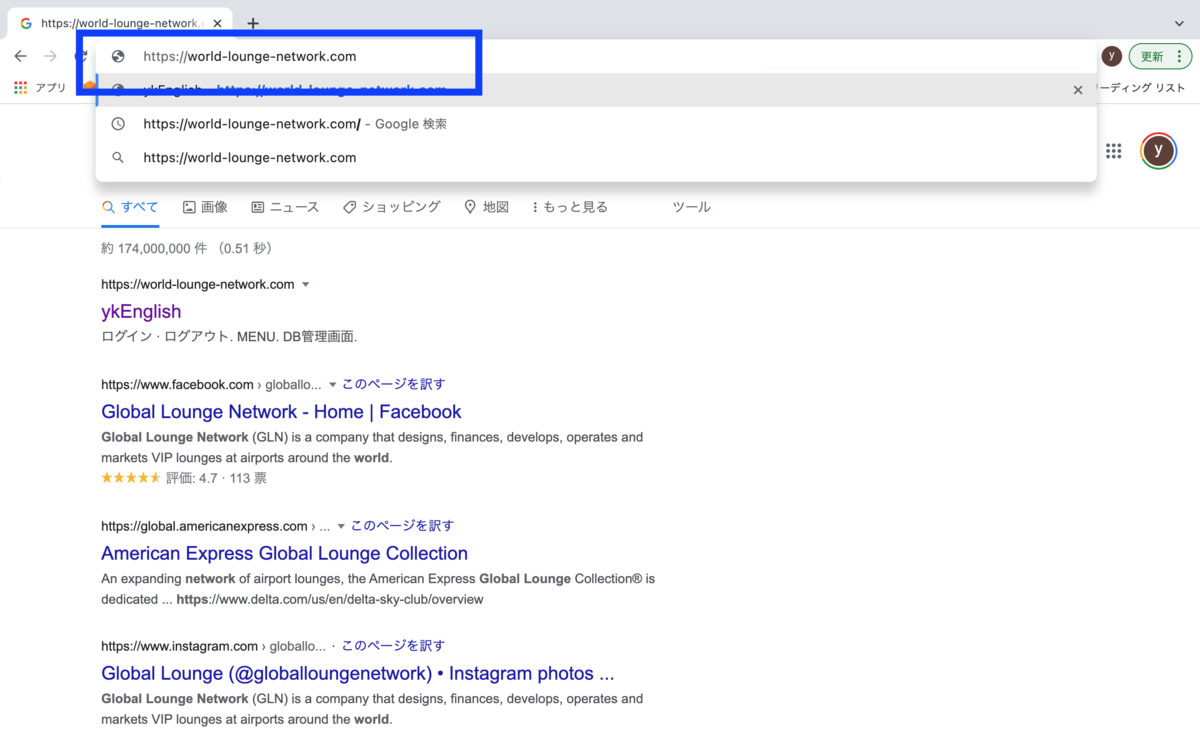Translate the American Express result page
Image resolution: width=1200 pixels, height=750 pixels.
click(x=402, y=526)
